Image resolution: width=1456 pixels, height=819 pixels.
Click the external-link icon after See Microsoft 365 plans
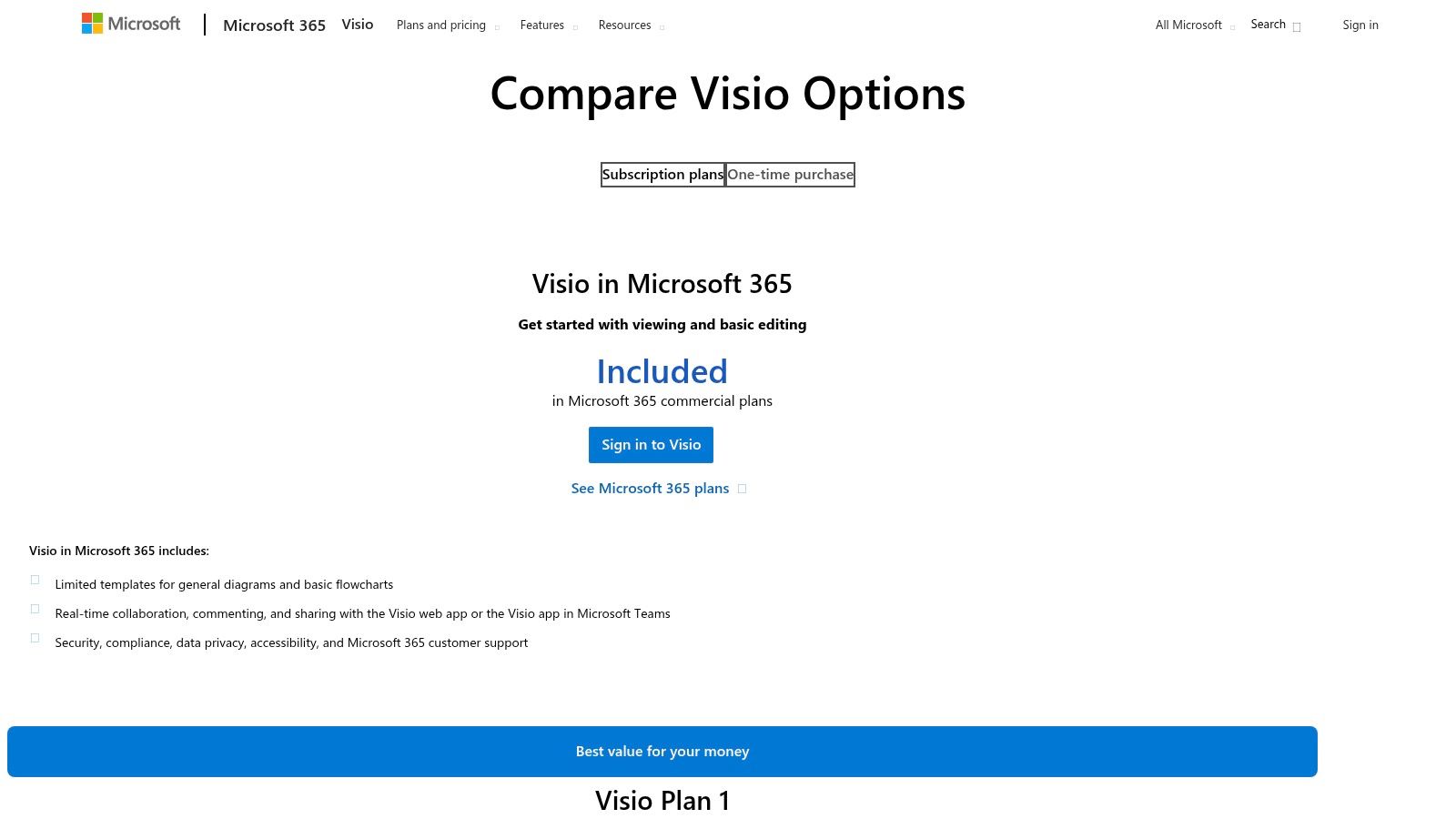(742, 489)
